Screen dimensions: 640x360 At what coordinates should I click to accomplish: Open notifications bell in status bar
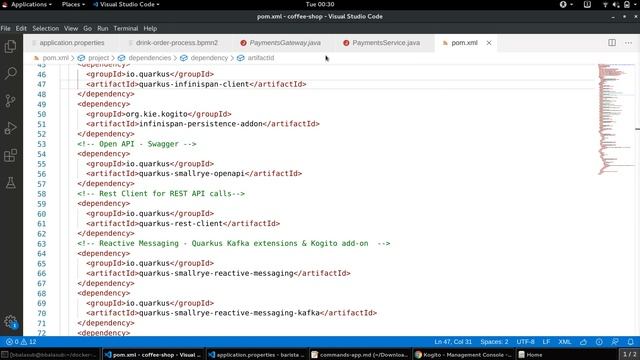click(x=630, y=342)
